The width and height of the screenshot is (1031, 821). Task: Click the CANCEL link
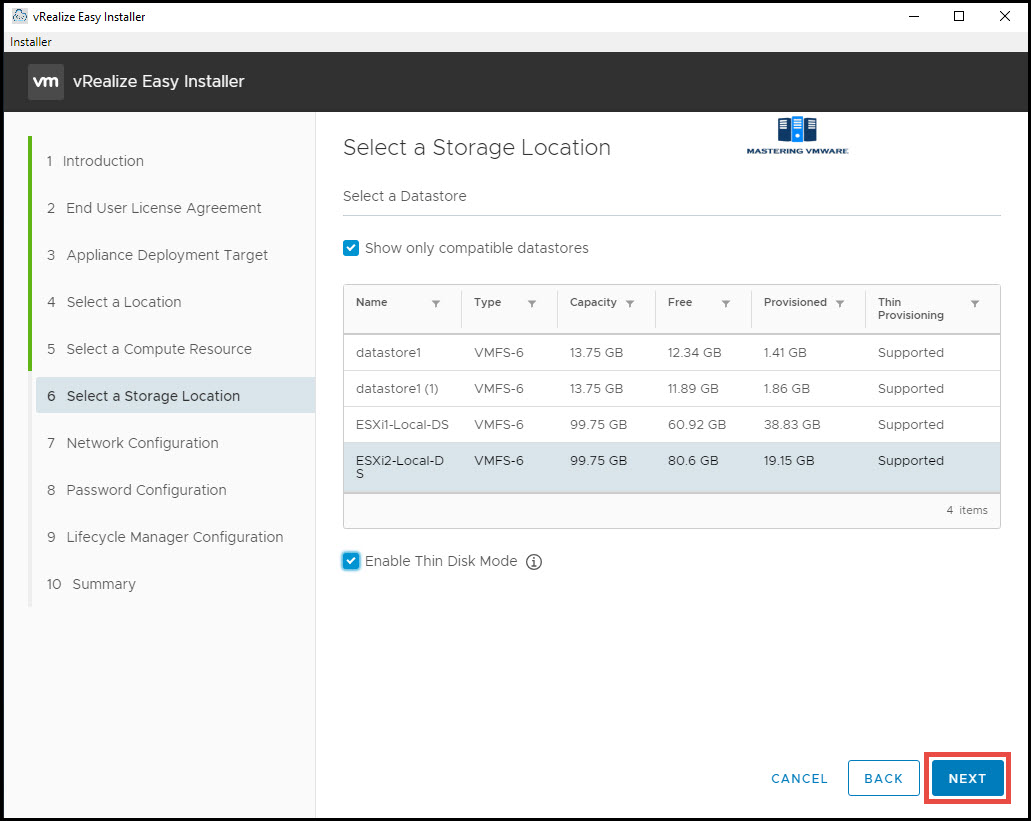pos(798,778)
